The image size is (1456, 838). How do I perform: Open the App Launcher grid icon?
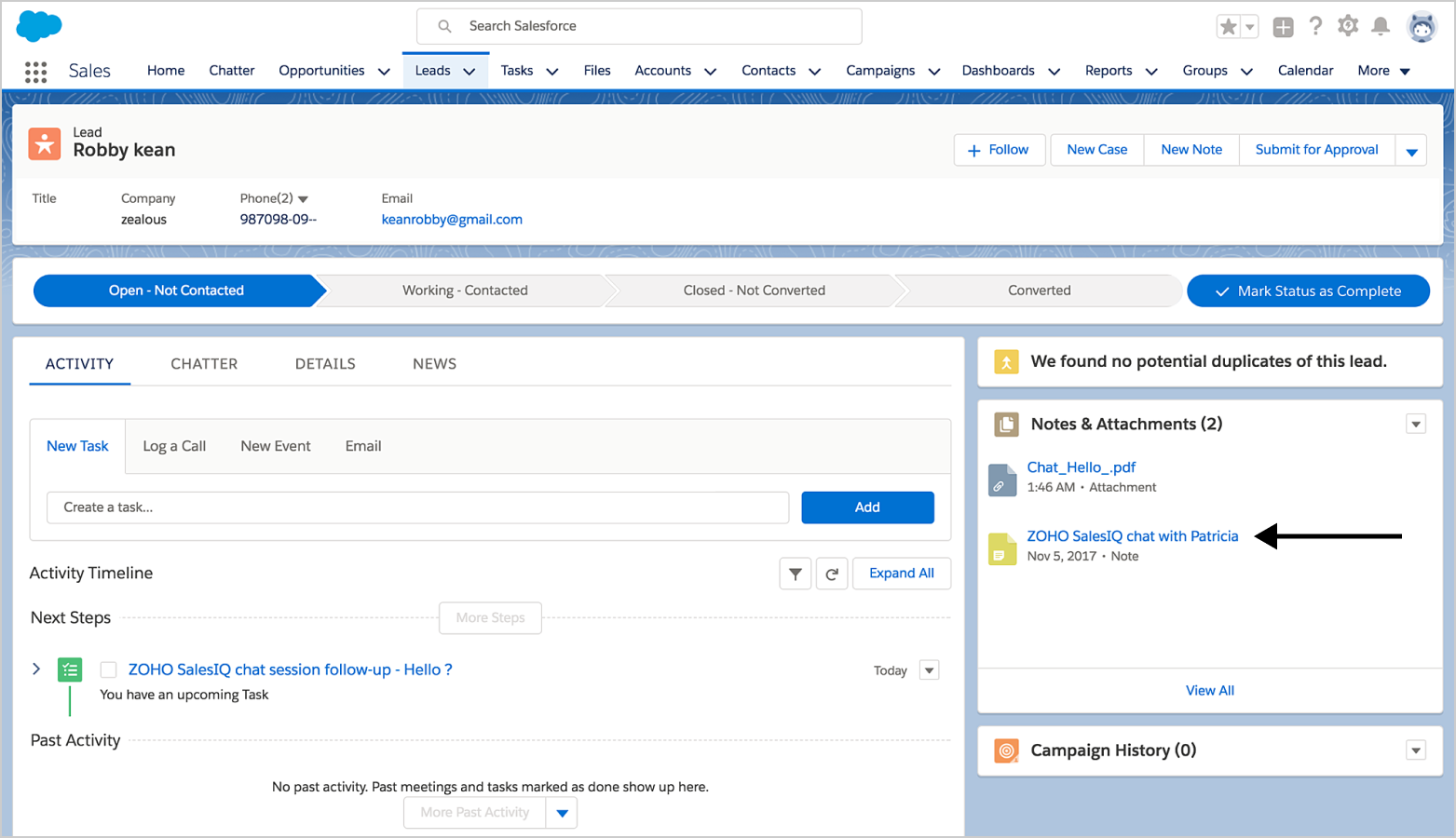coord(35,72)
